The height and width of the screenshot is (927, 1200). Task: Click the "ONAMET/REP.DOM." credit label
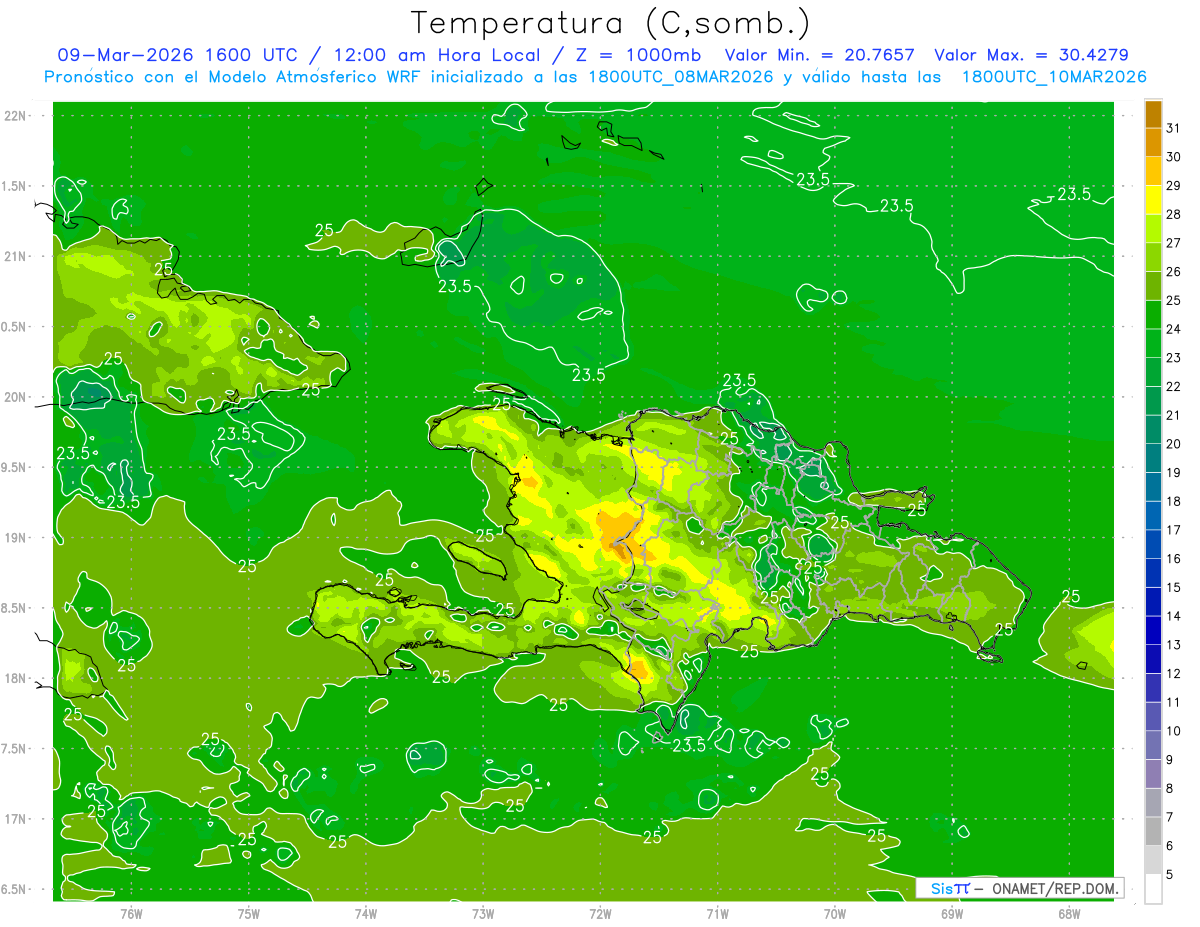pos(1054,888)
